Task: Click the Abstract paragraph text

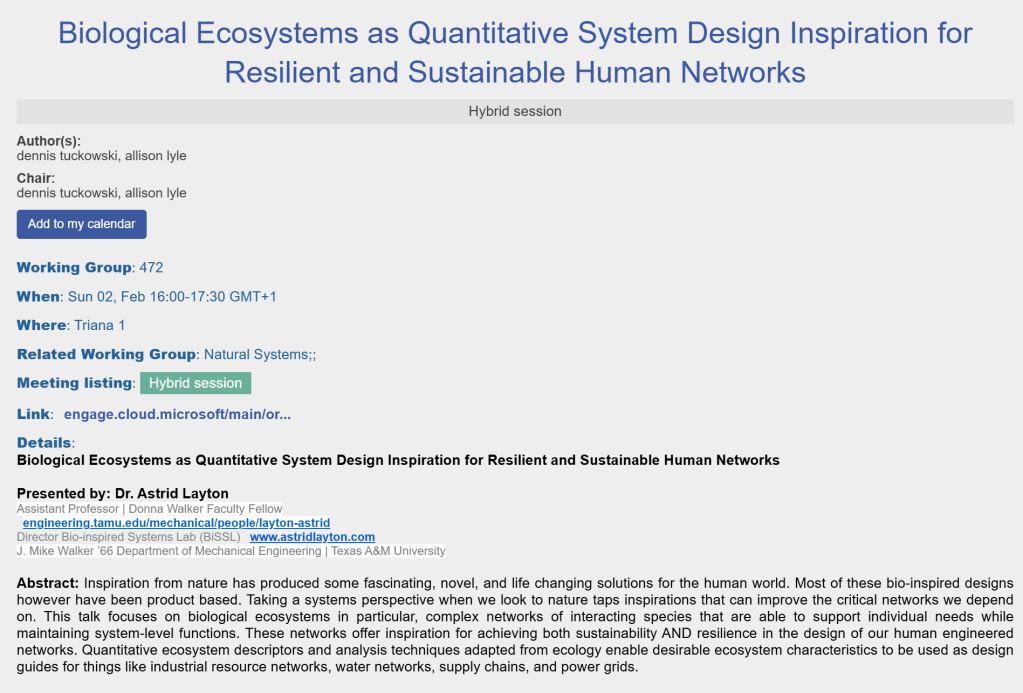Action: (x=514, y=625)
